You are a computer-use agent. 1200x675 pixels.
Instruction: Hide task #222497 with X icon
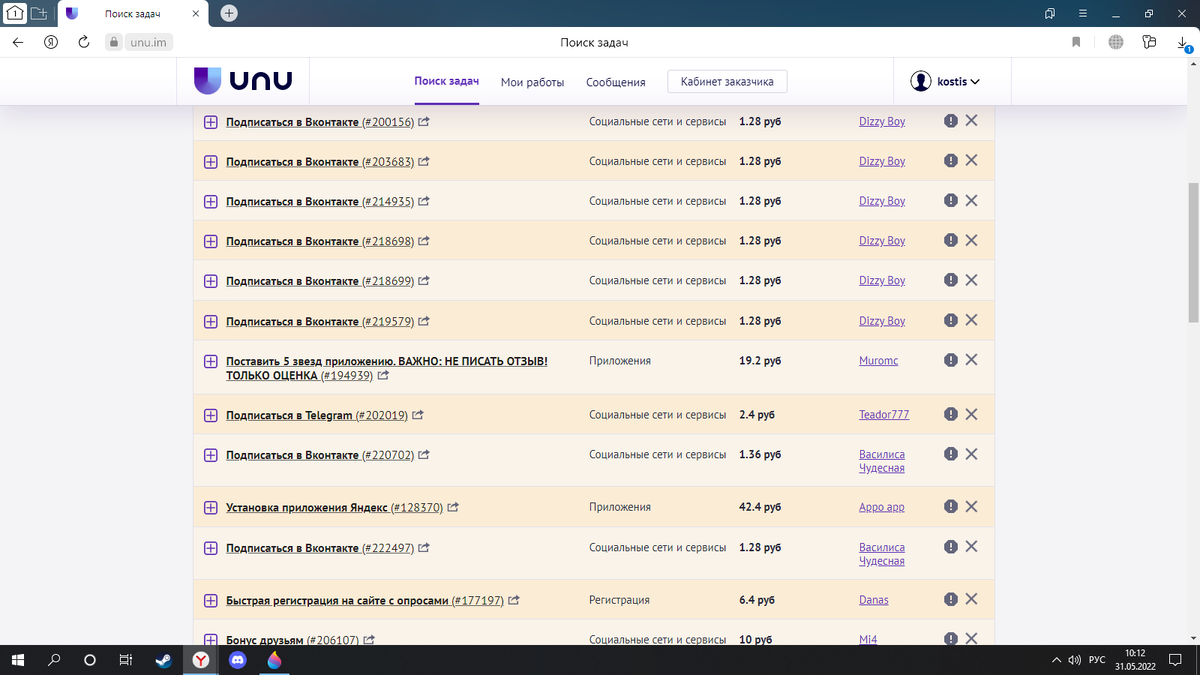[971, 546]
